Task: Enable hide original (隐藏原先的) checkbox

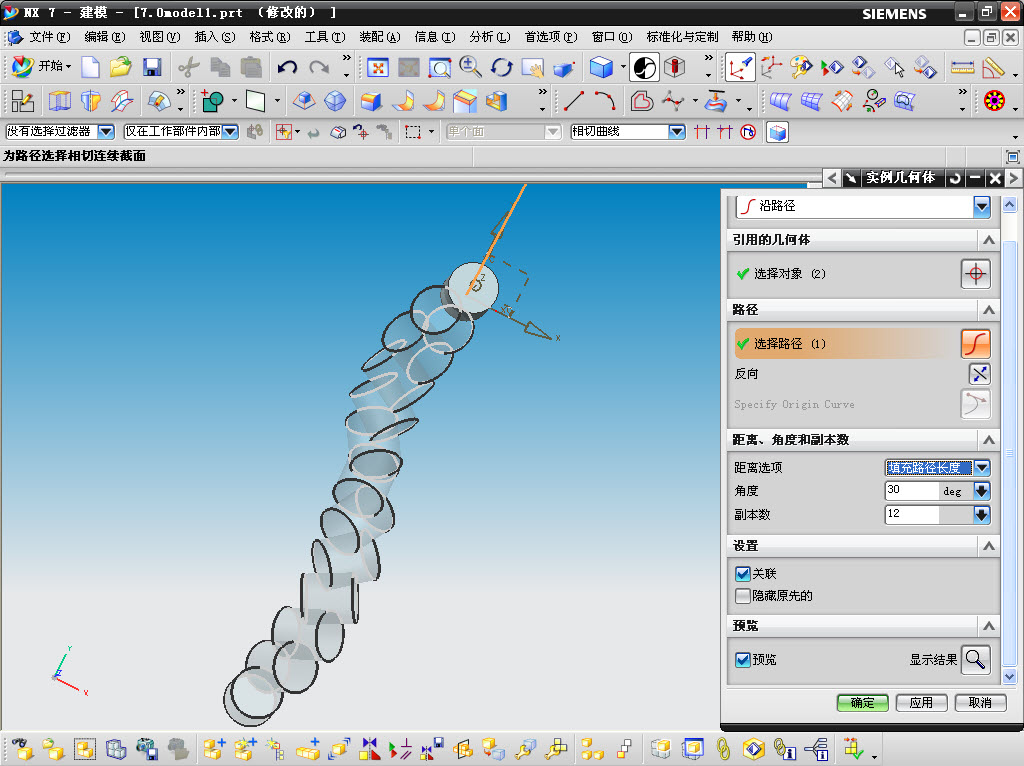Action: pyautogui.click(x=743, y=596)
